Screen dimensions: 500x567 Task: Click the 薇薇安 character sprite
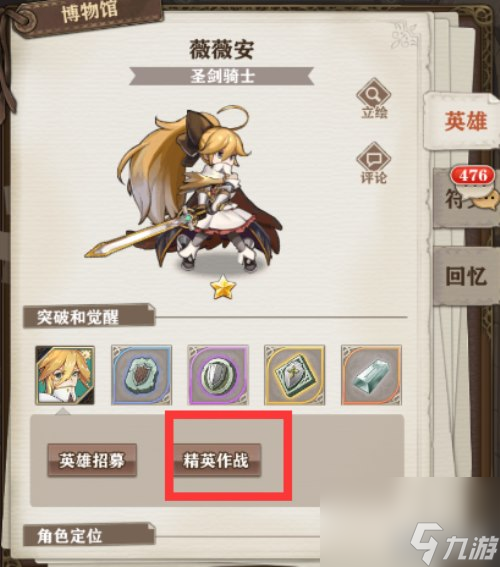point(184,188)
